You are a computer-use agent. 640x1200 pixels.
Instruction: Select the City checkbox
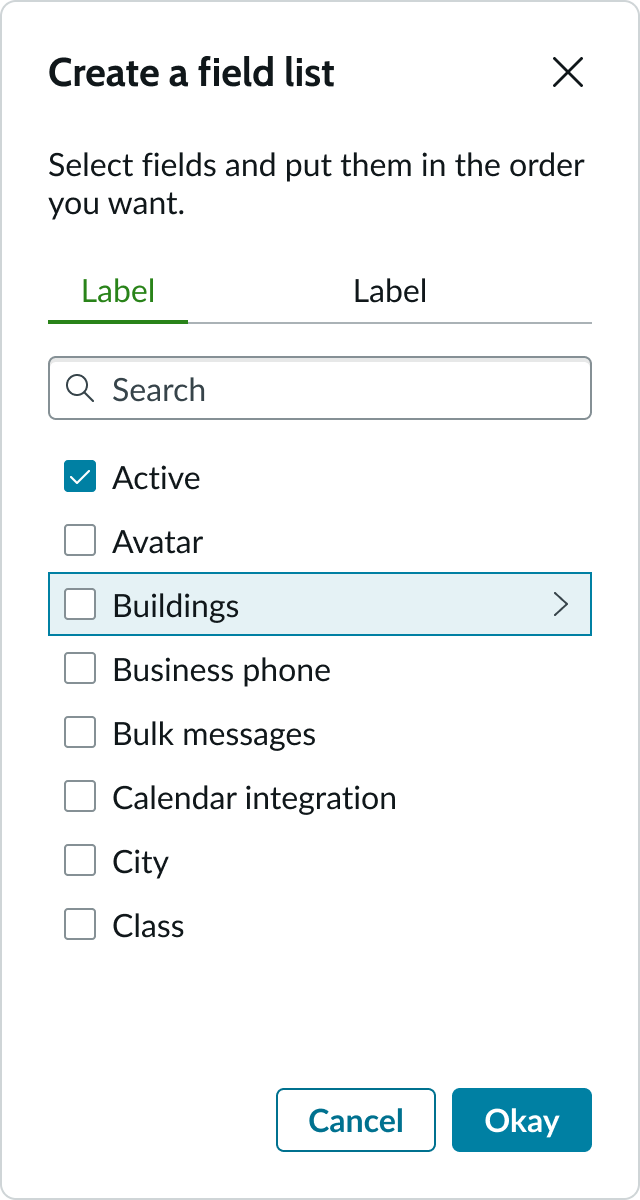tap(79, 860)
